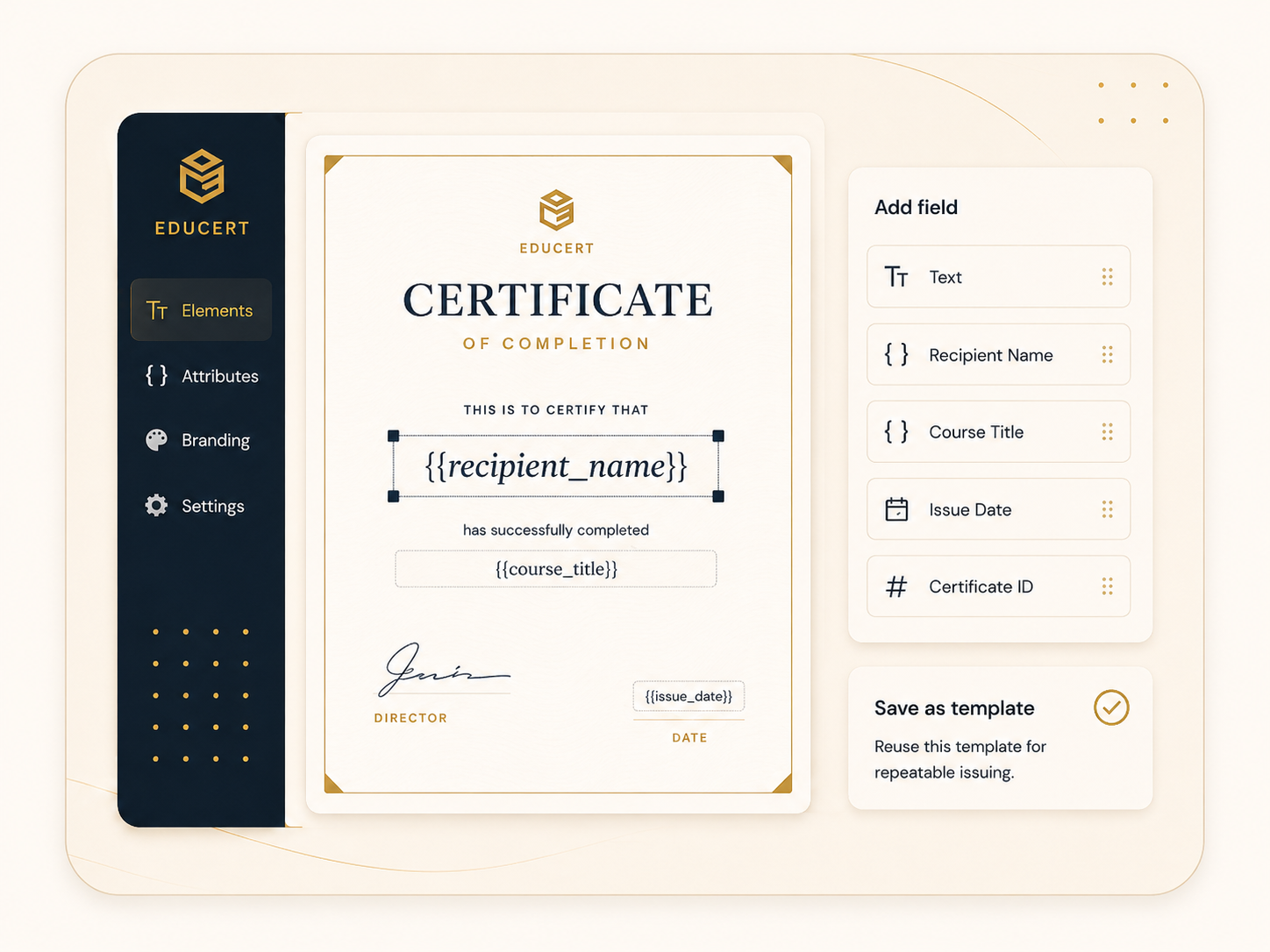The height and width of the screenshot is (952, 1270).
Task: Select the CERTIFICATE heading text
Action: click(557, 300)
